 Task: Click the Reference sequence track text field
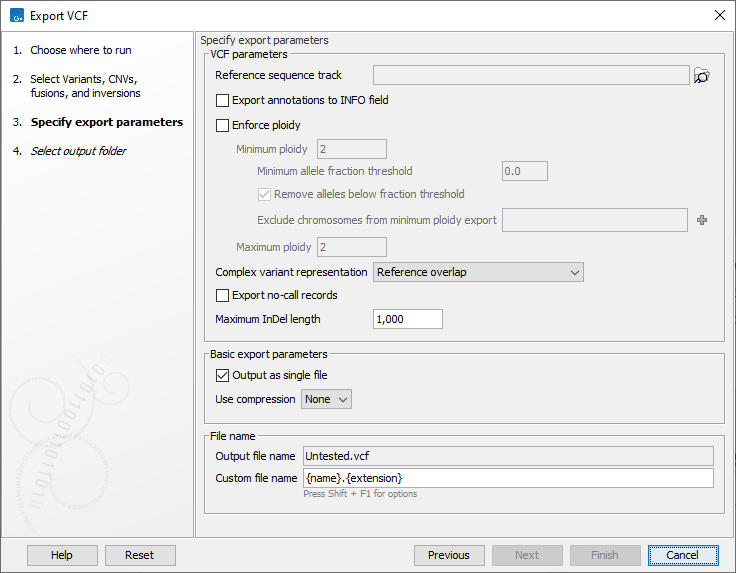(x=531, y=76)
